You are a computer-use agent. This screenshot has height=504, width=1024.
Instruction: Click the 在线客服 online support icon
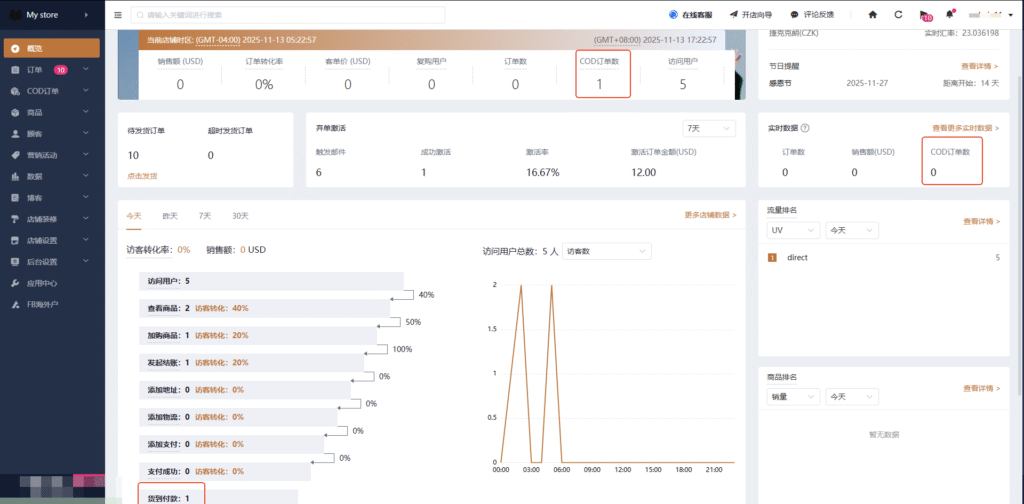click(x=674, y=15)
